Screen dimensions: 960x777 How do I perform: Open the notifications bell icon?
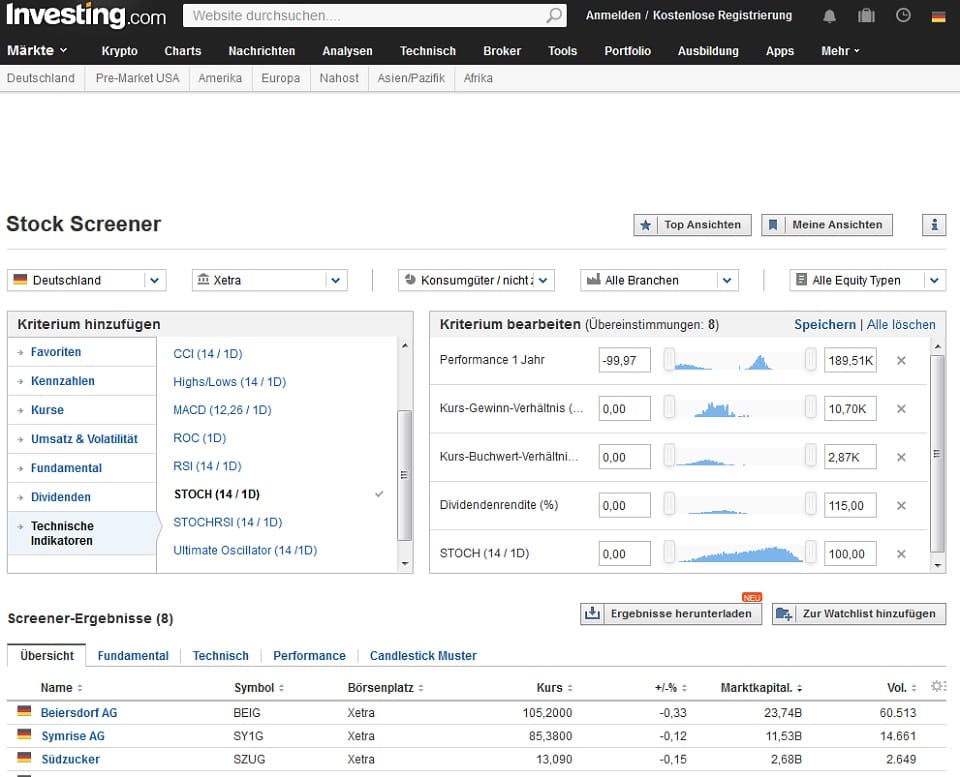coord(830,16)
